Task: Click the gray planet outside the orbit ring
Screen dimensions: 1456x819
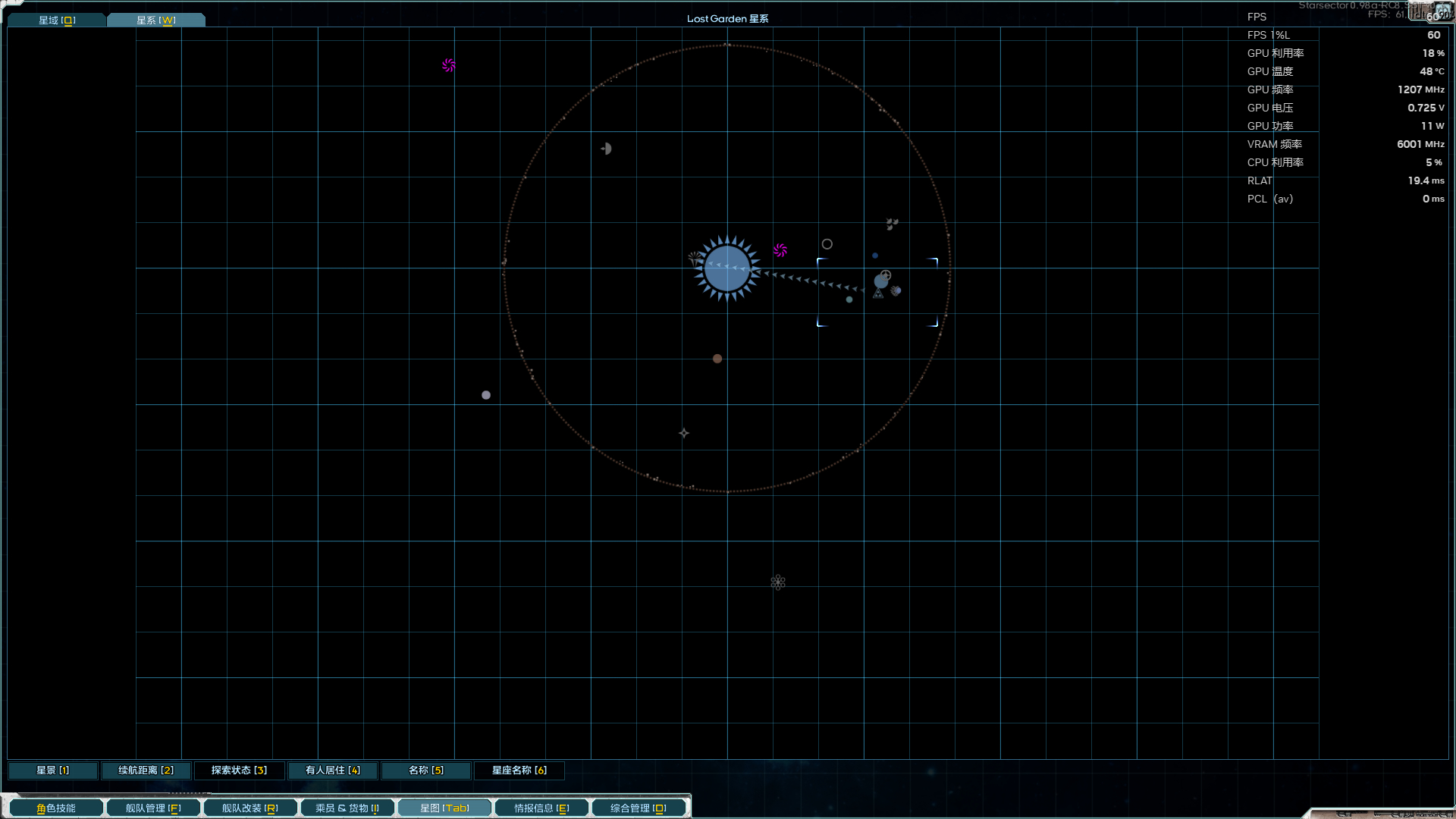Action: click(x=486, y=395)
